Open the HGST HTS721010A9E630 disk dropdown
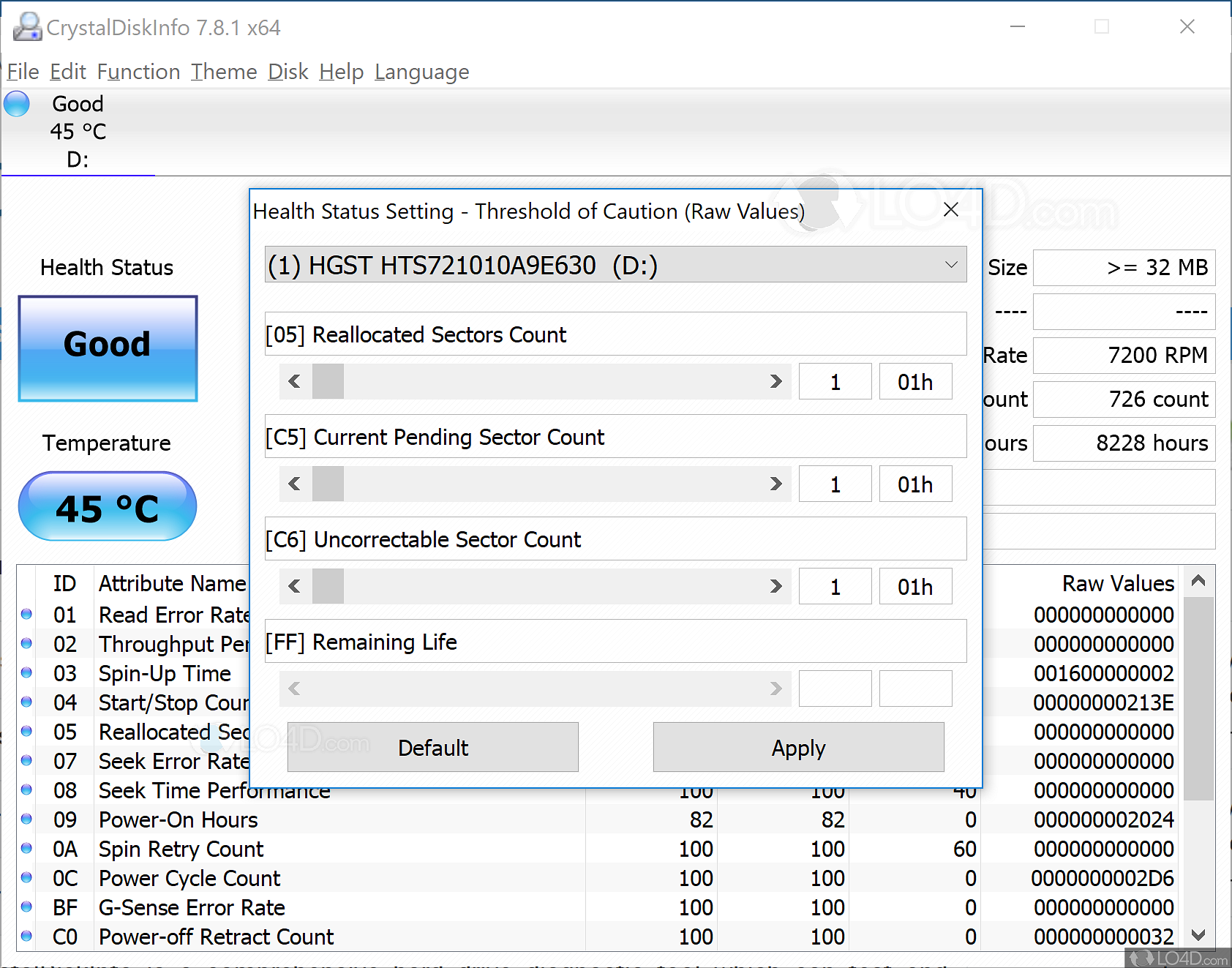The height and width of the screenshot is (968, 1232). click(x=615, y=265)
